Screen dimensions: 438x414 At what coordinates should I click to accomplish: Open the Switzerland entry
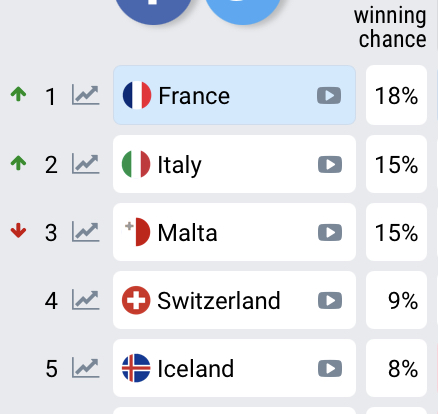click(x=234, y=300)
